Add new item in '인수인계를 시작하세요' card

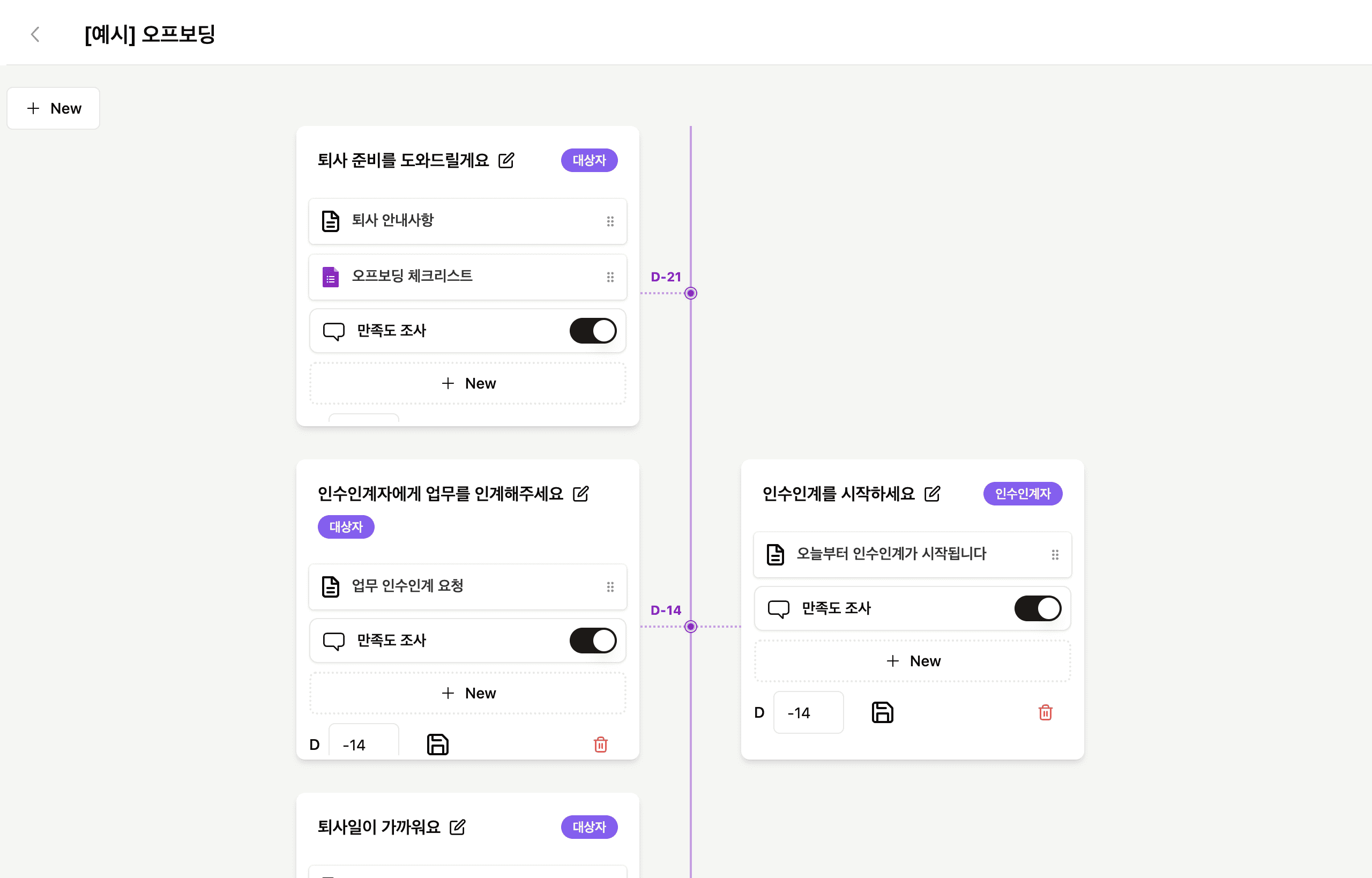[x=913, y=661]
